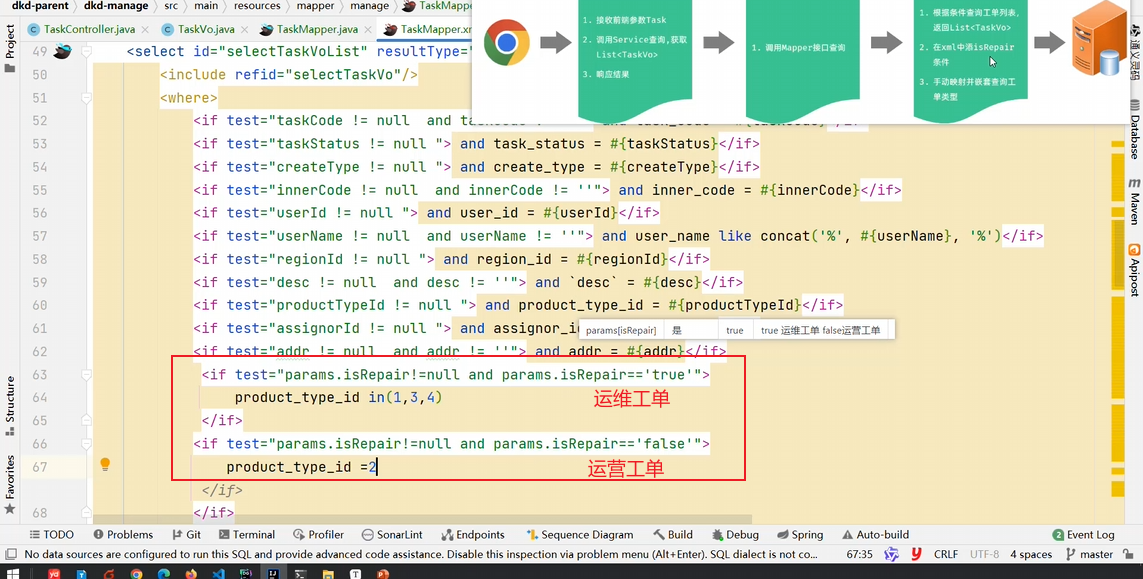Click the manage breadcrumb
Screen dimensions: 1143x579
pyautogui.click(x=370, y=6)
